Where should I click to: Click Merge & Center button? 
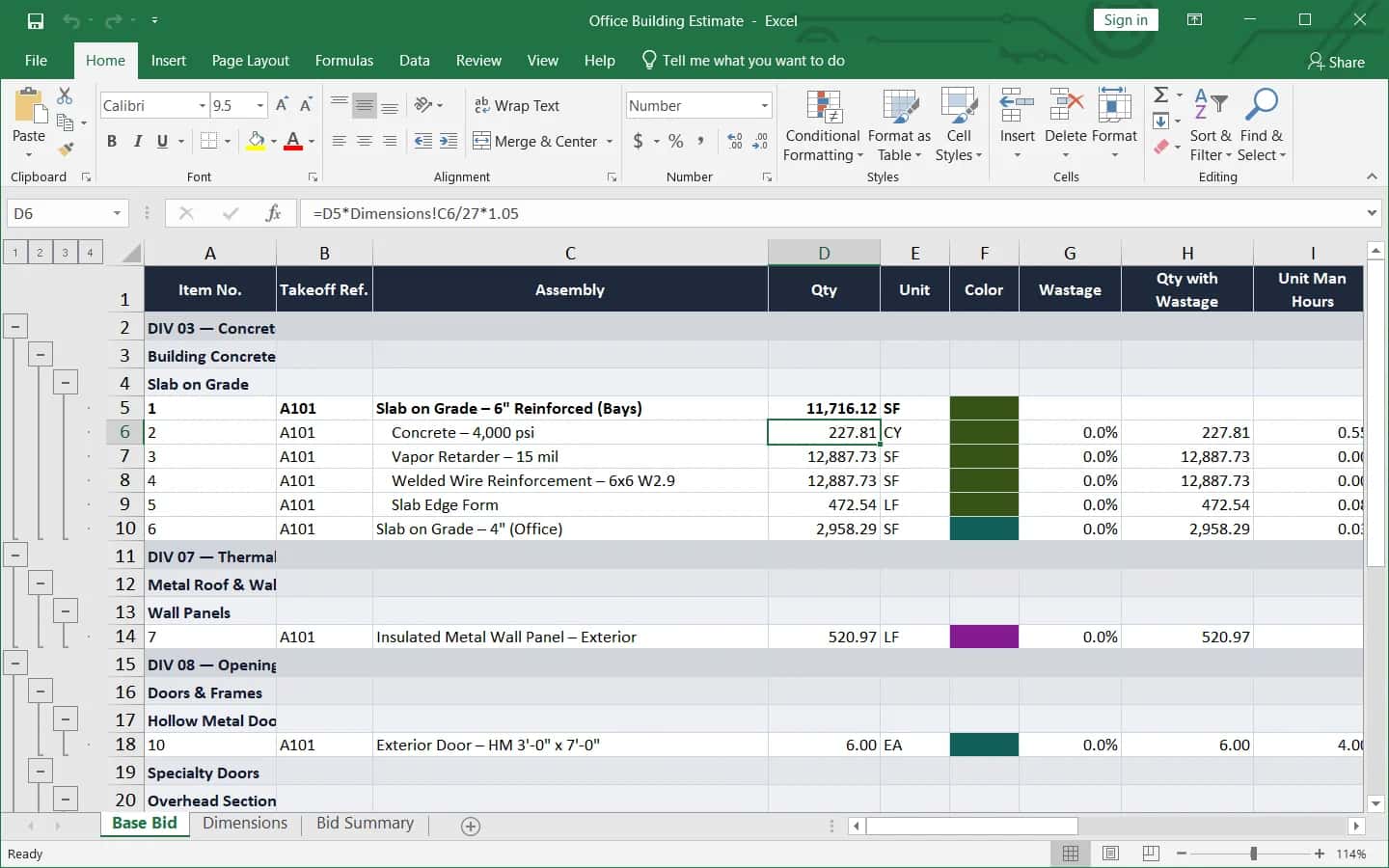(x=535, y=141)
